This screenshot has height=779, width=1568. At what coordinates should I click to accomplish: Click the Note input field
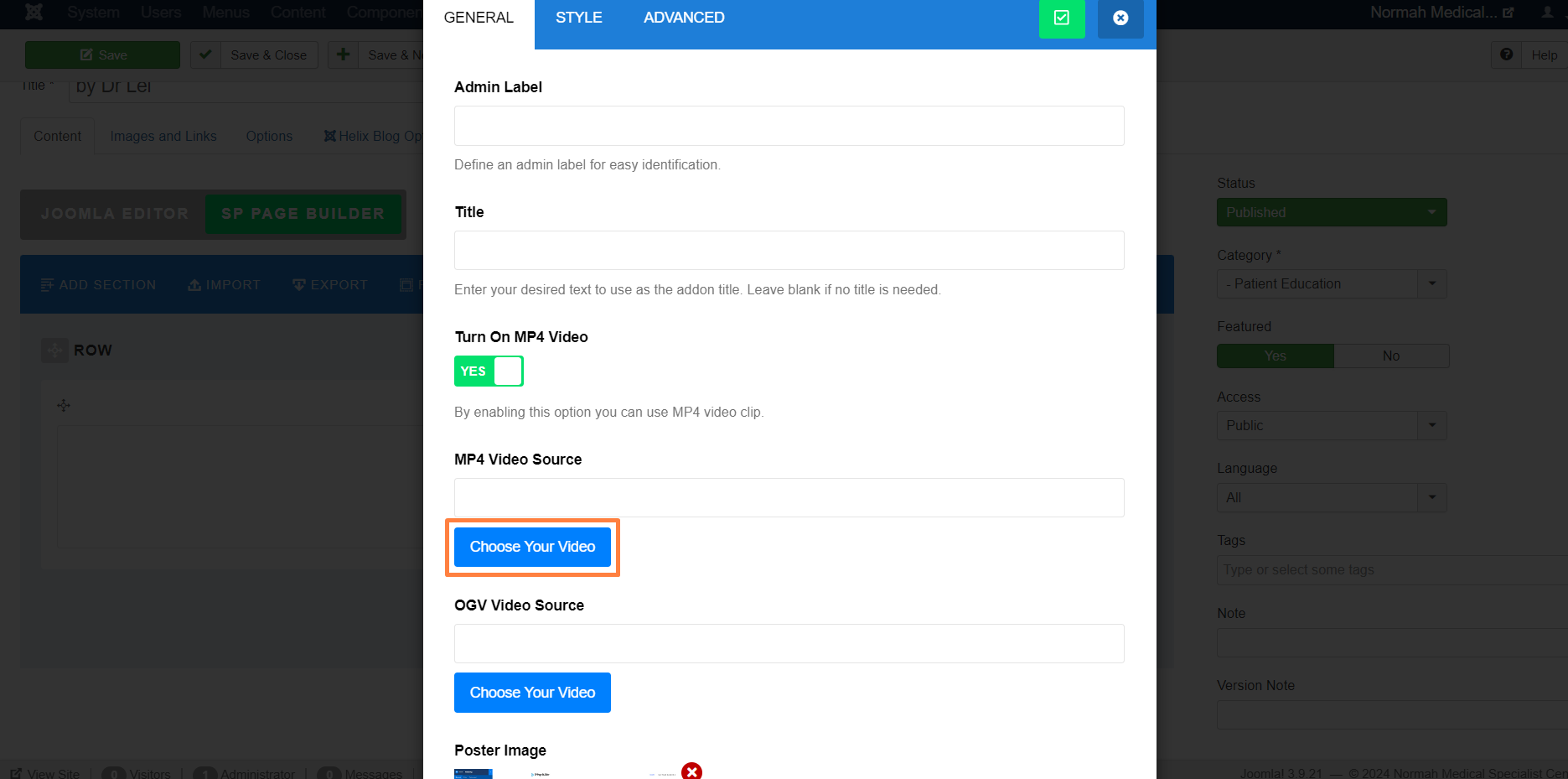tap(1392, 642)
